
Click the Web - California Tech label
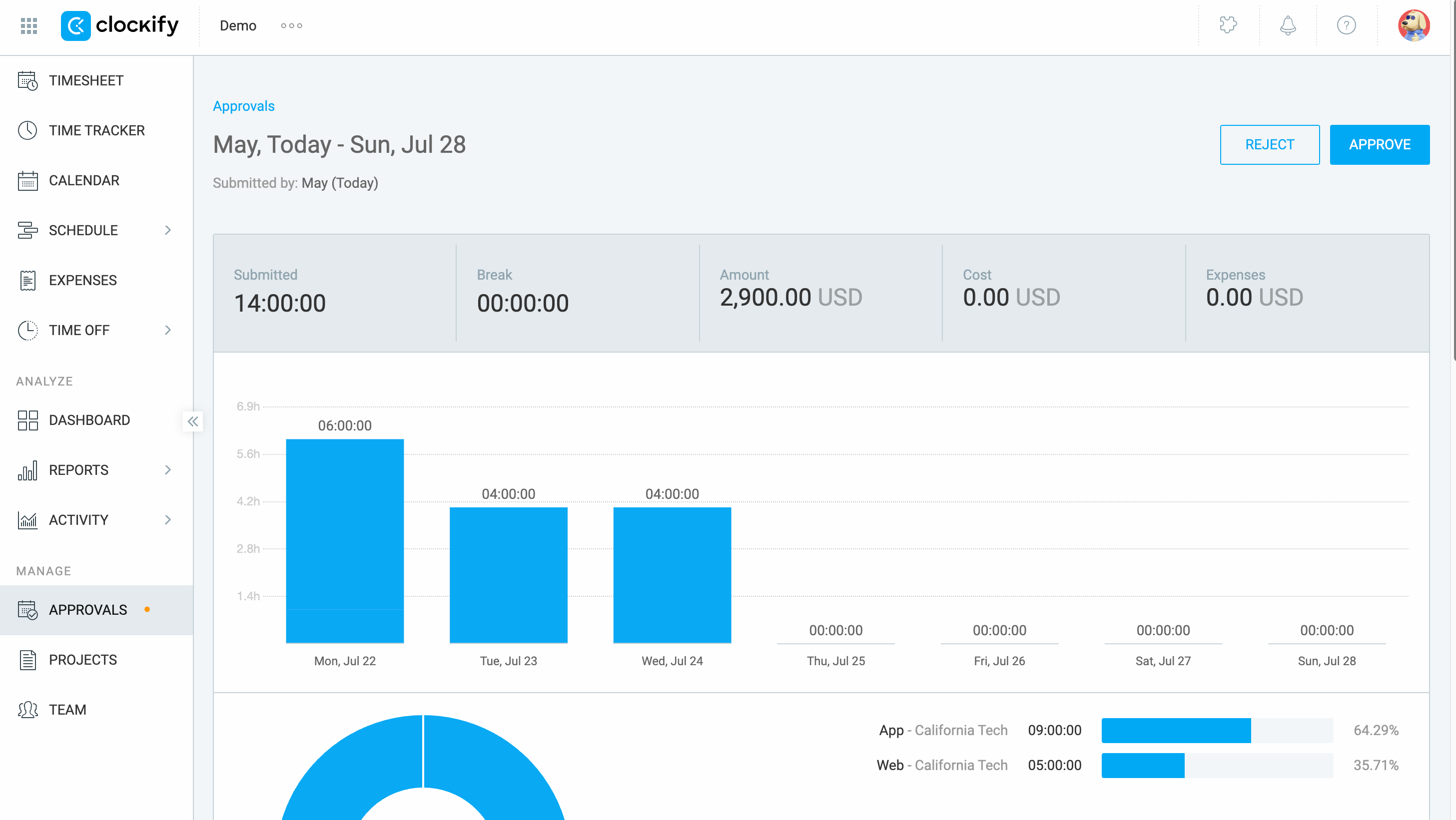(942, 765)
